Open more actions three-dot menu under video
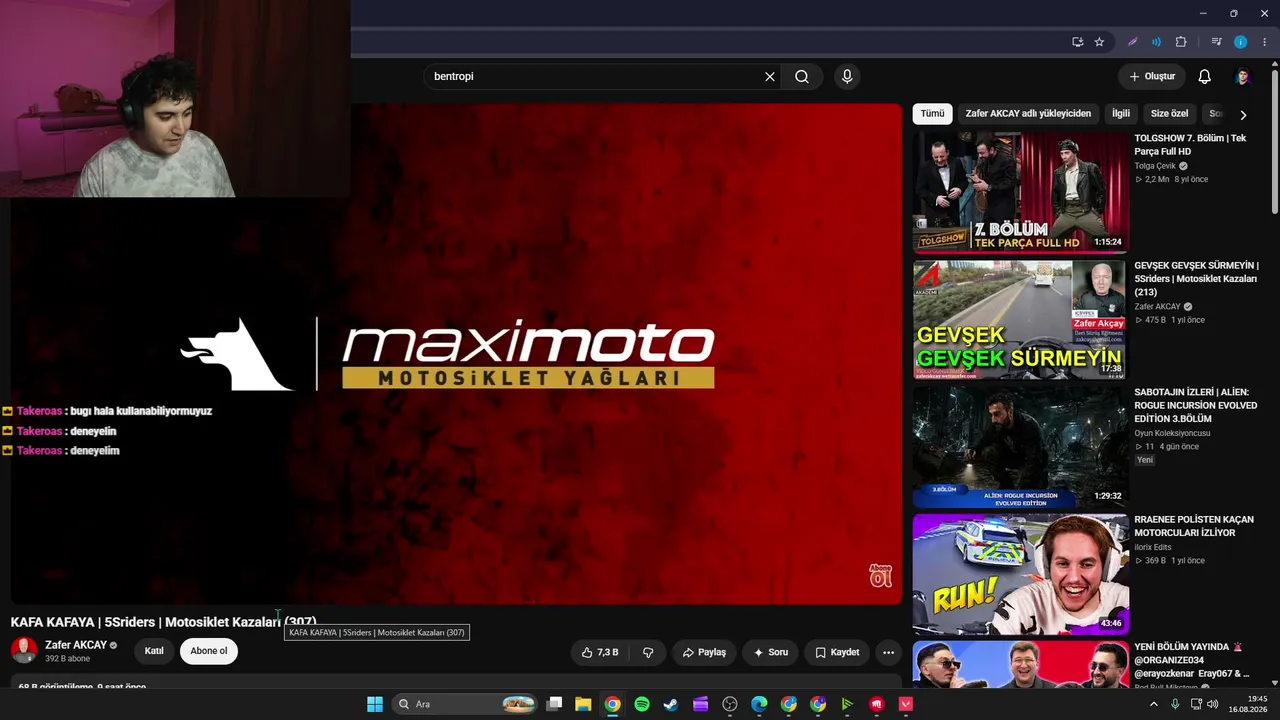 (x=888, y=652)
